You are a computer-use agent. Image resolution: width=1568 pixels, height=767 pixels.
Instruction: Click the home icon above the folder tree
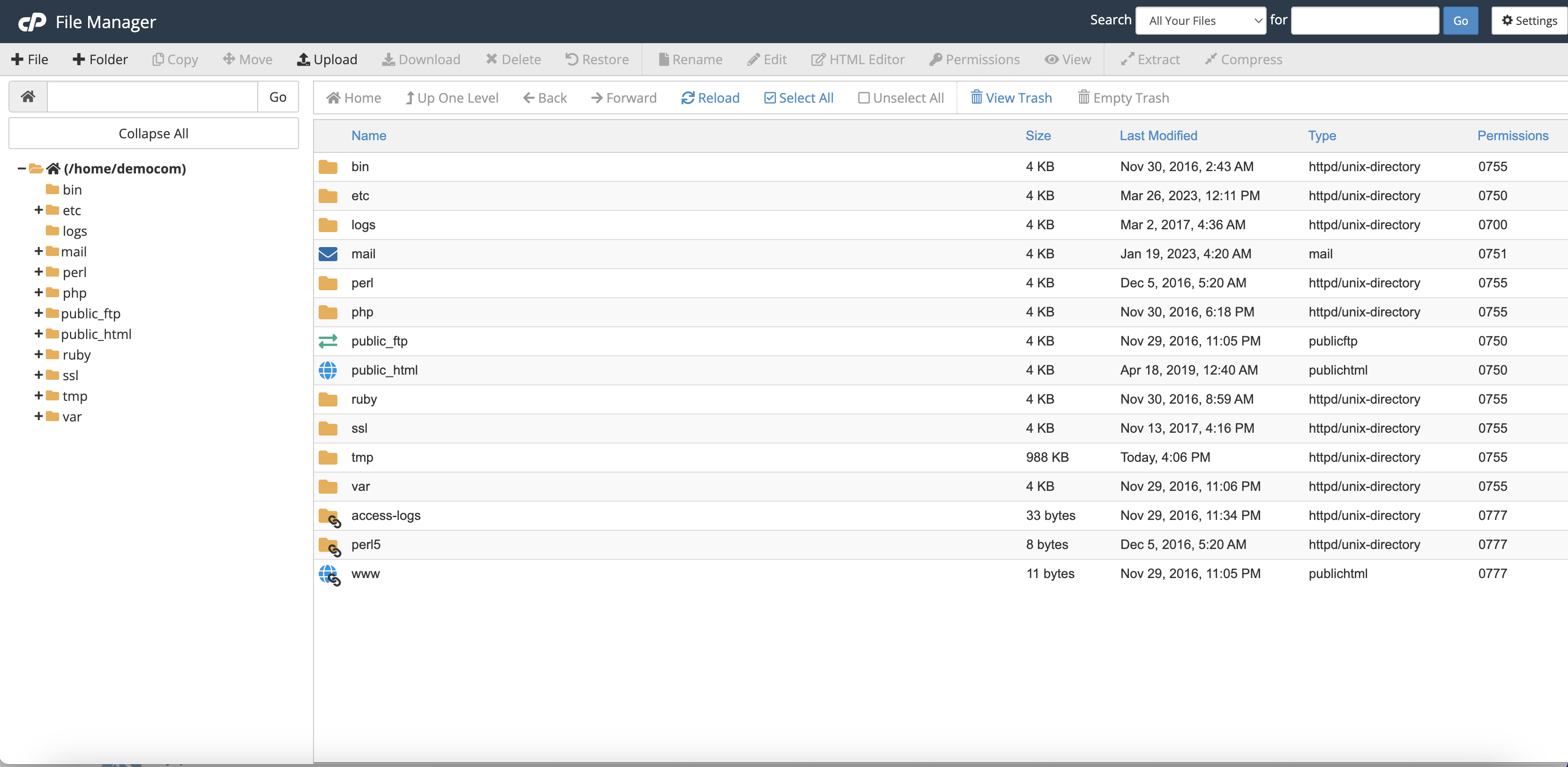coord(27,96)
